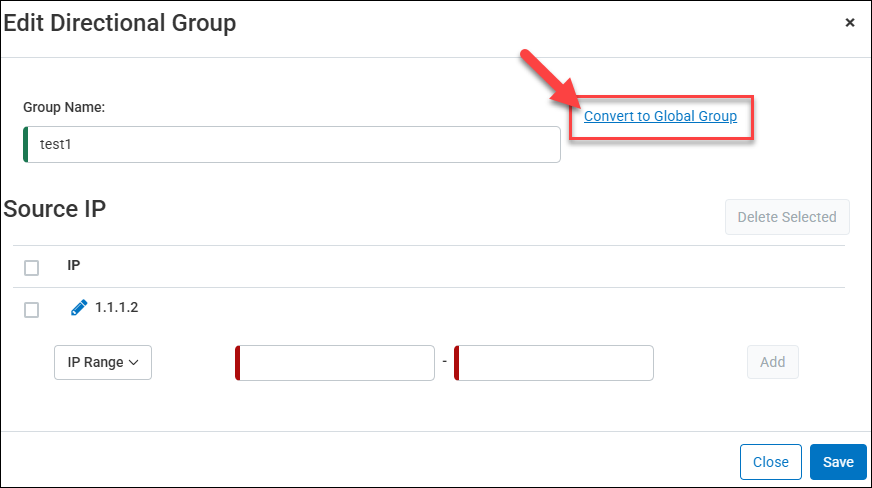Click the dash between the range fields

[x=444, y=360]
